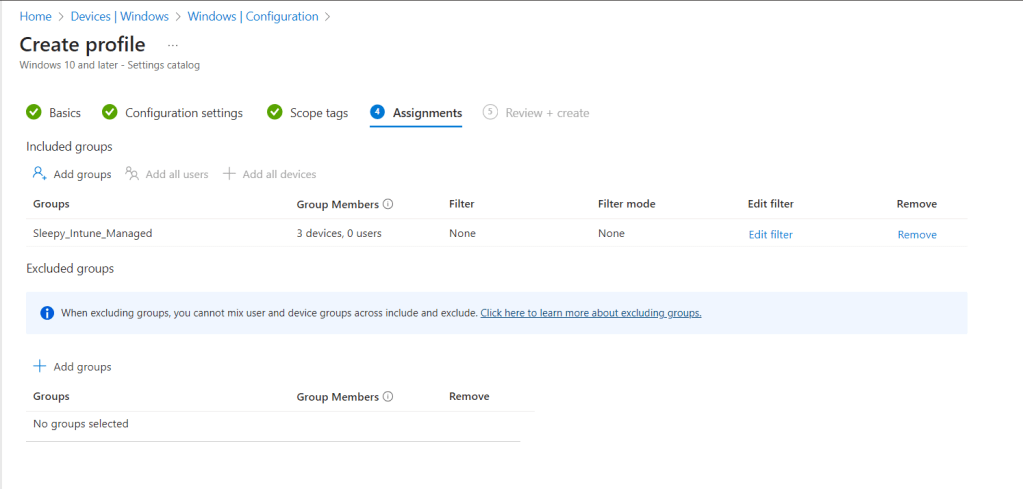Open the Scope tags step
This screenshot has width=1023, height=489.
(308, 113)
